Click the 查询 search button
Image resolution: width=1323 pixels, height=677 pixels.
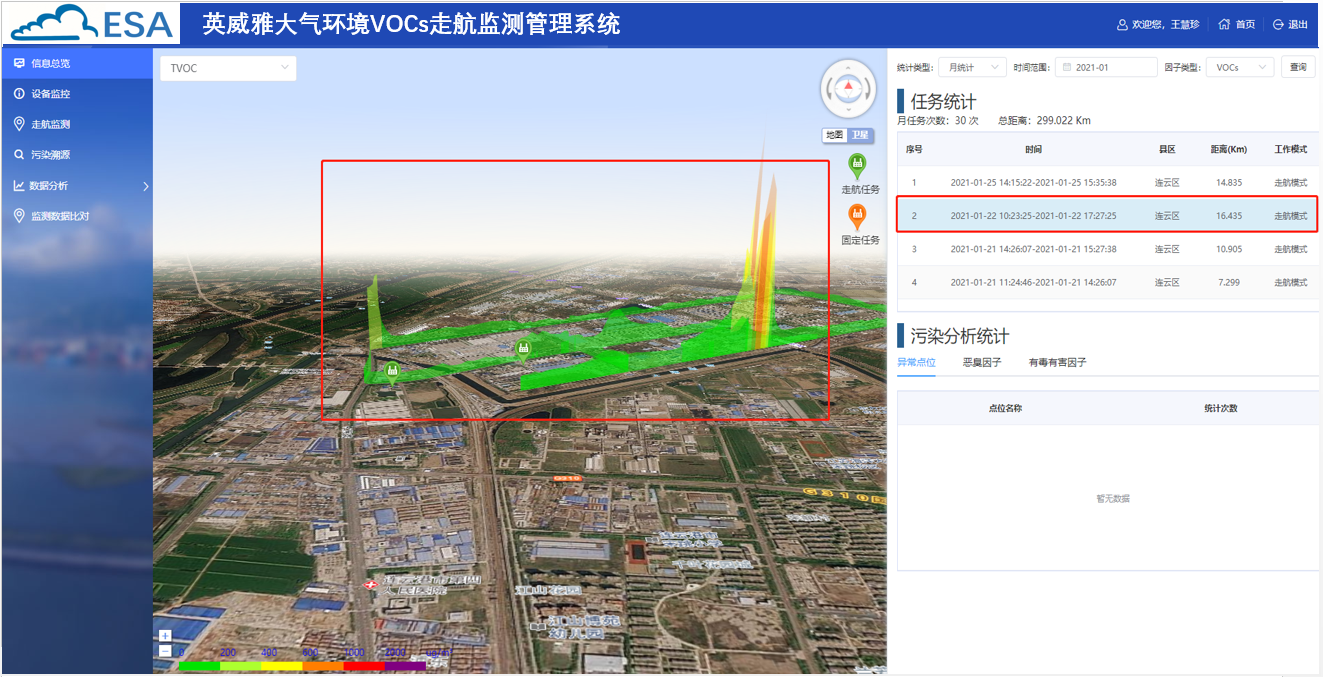pyautogui.click(x=1298, y=68)
